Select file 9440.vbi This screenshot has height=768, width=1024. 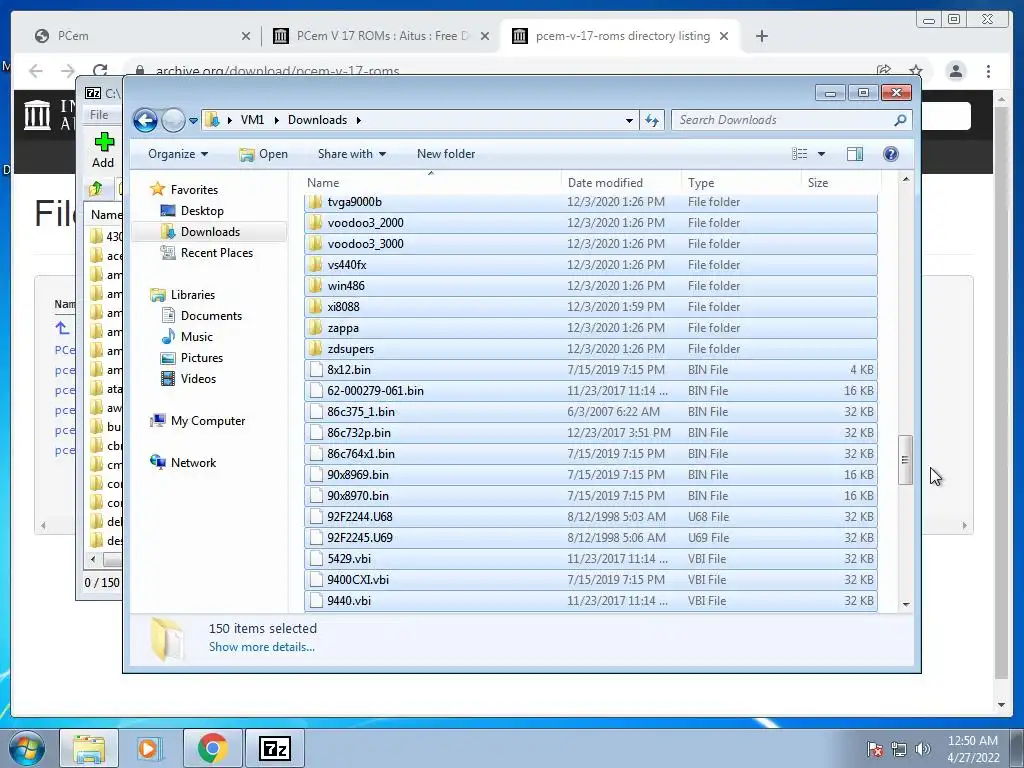coord(590,601)
